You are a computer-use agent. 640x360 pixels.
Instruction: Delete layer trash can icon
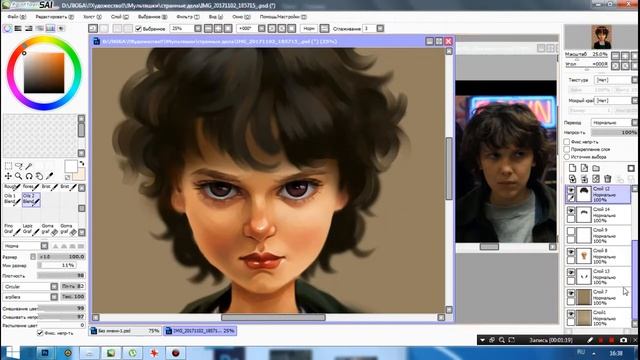tap(608, 179)
